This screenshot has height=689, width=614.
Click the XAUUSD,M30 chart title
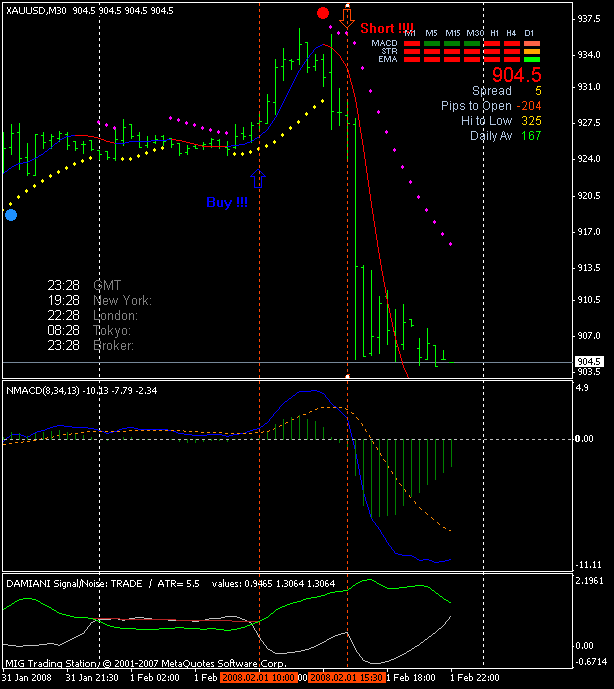(x=36, y=11)
